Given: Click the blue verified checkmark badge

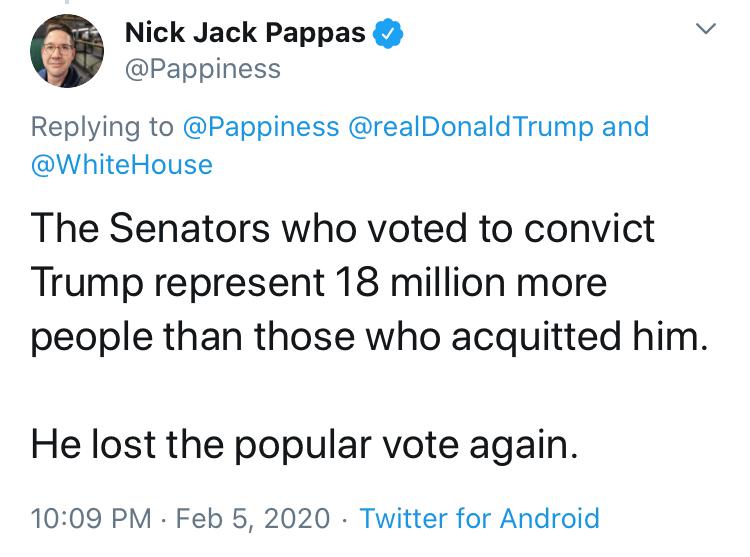Looking at the screenshot, I should [x=389, y=34].
